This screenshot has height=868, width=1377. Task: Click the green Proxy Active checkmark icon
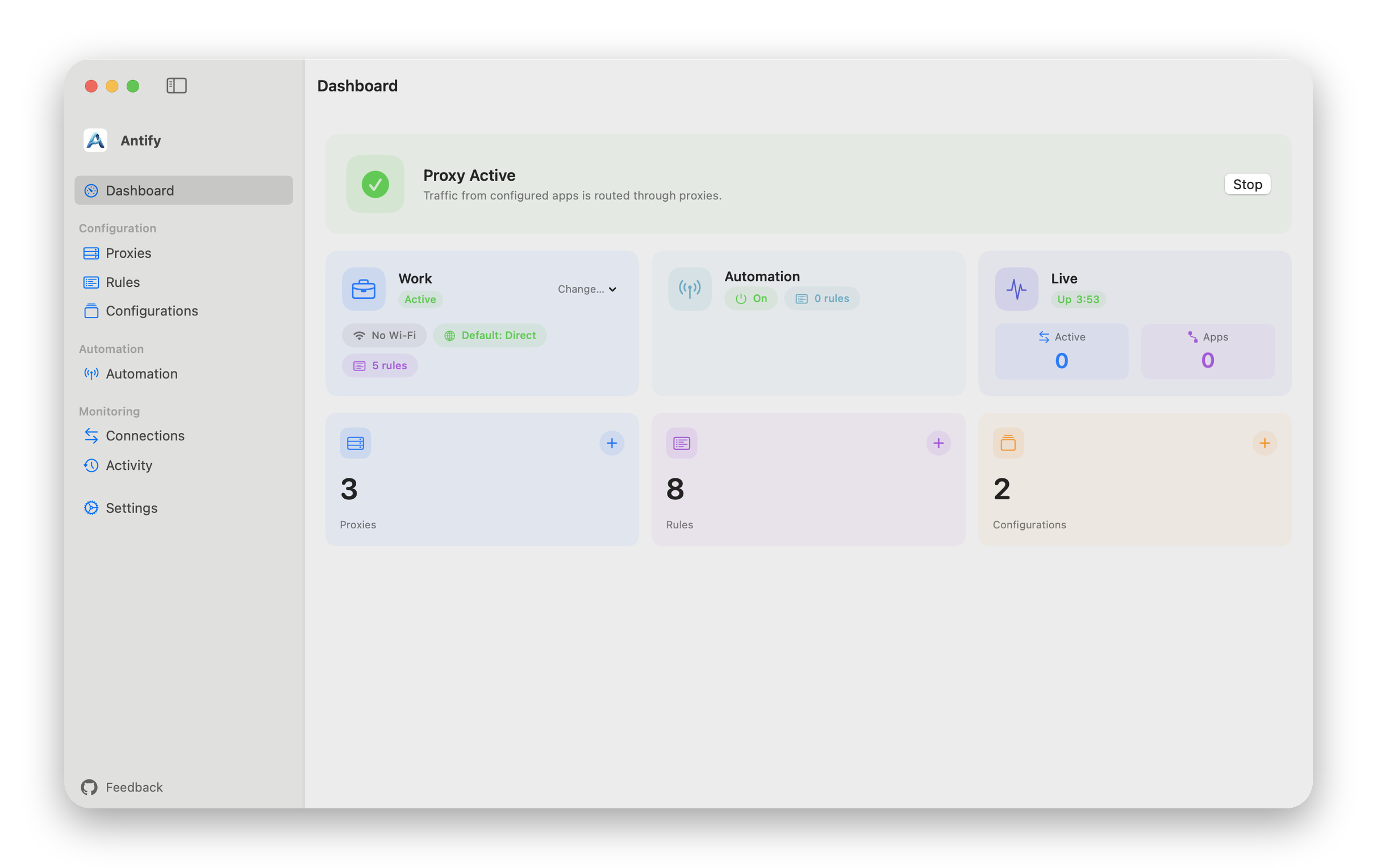[x=375, y=184]
